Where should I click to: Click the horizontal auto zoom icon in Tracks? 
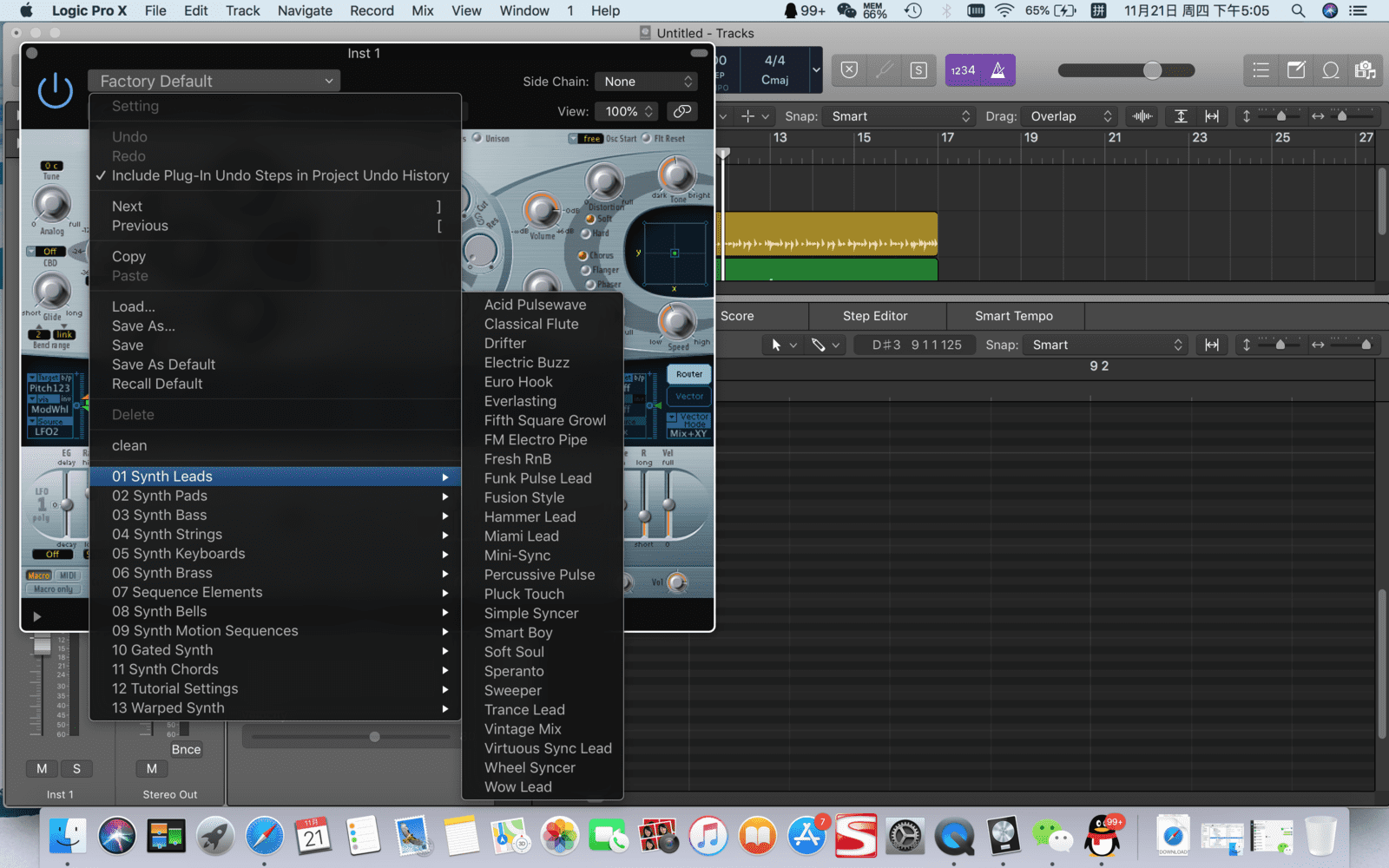[1212, 116]
